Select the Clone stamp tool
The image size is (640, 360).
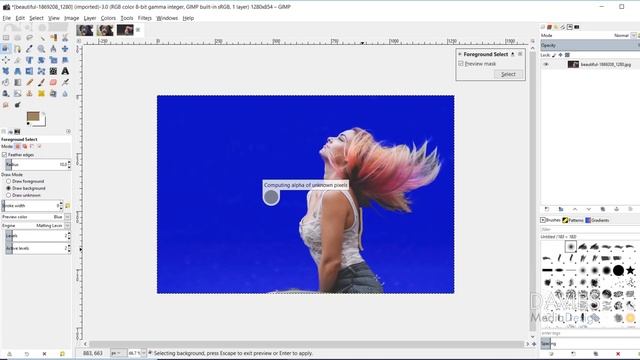tap(29, 93)
